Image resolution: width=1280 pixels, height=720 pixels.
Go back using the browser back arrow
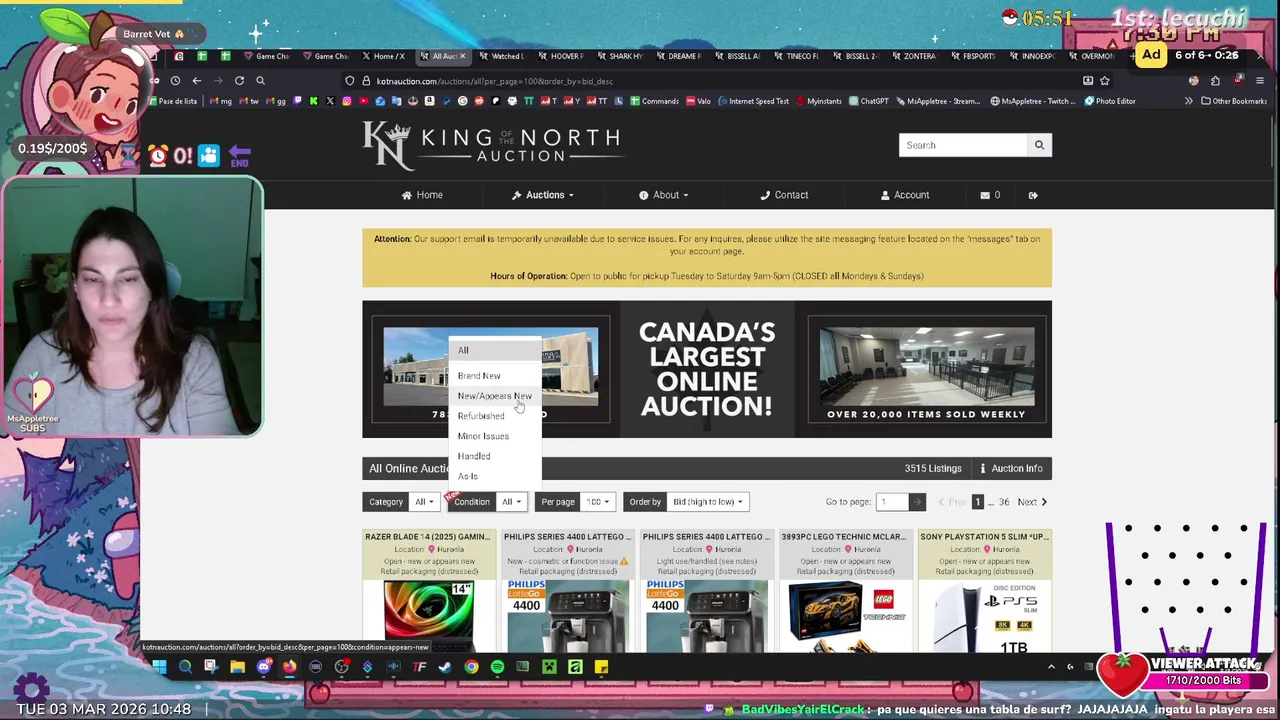[x=197, y=81]
